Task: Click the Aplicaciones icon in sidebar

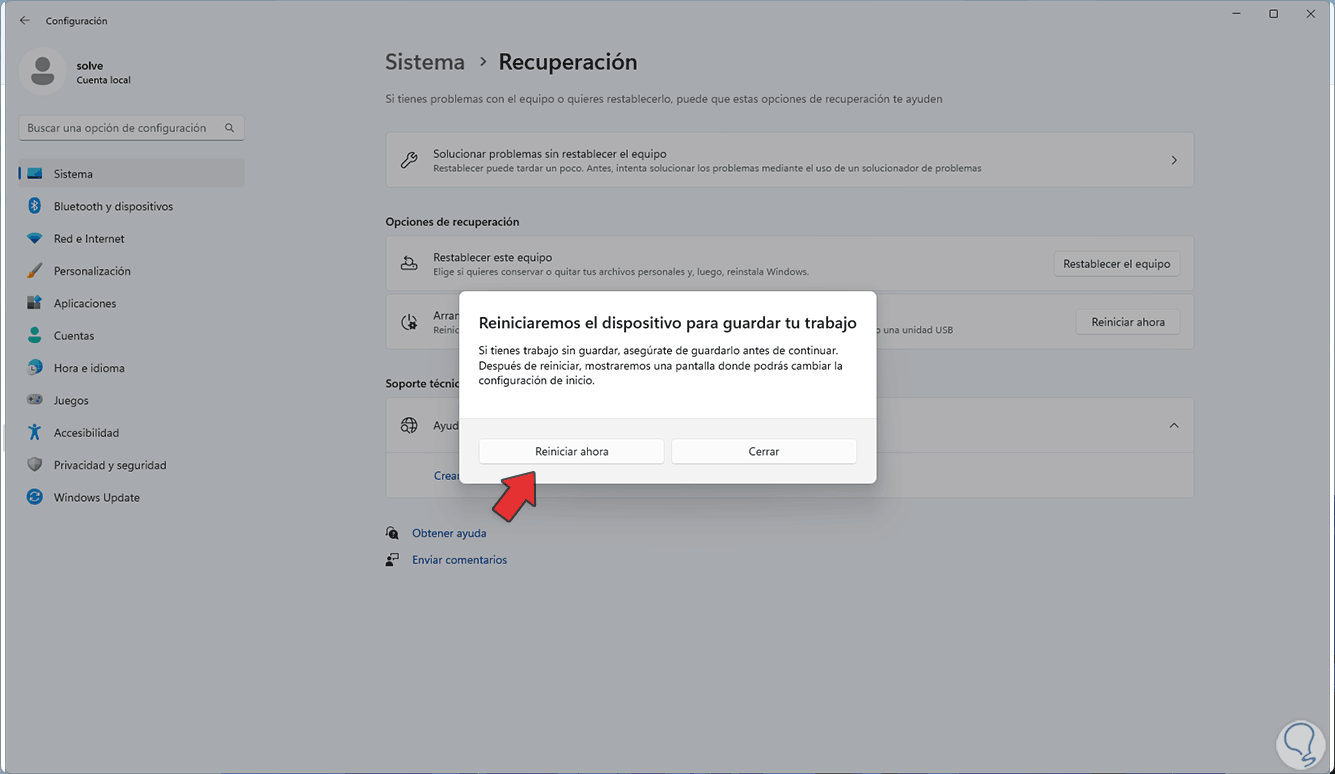Action: 35,303
